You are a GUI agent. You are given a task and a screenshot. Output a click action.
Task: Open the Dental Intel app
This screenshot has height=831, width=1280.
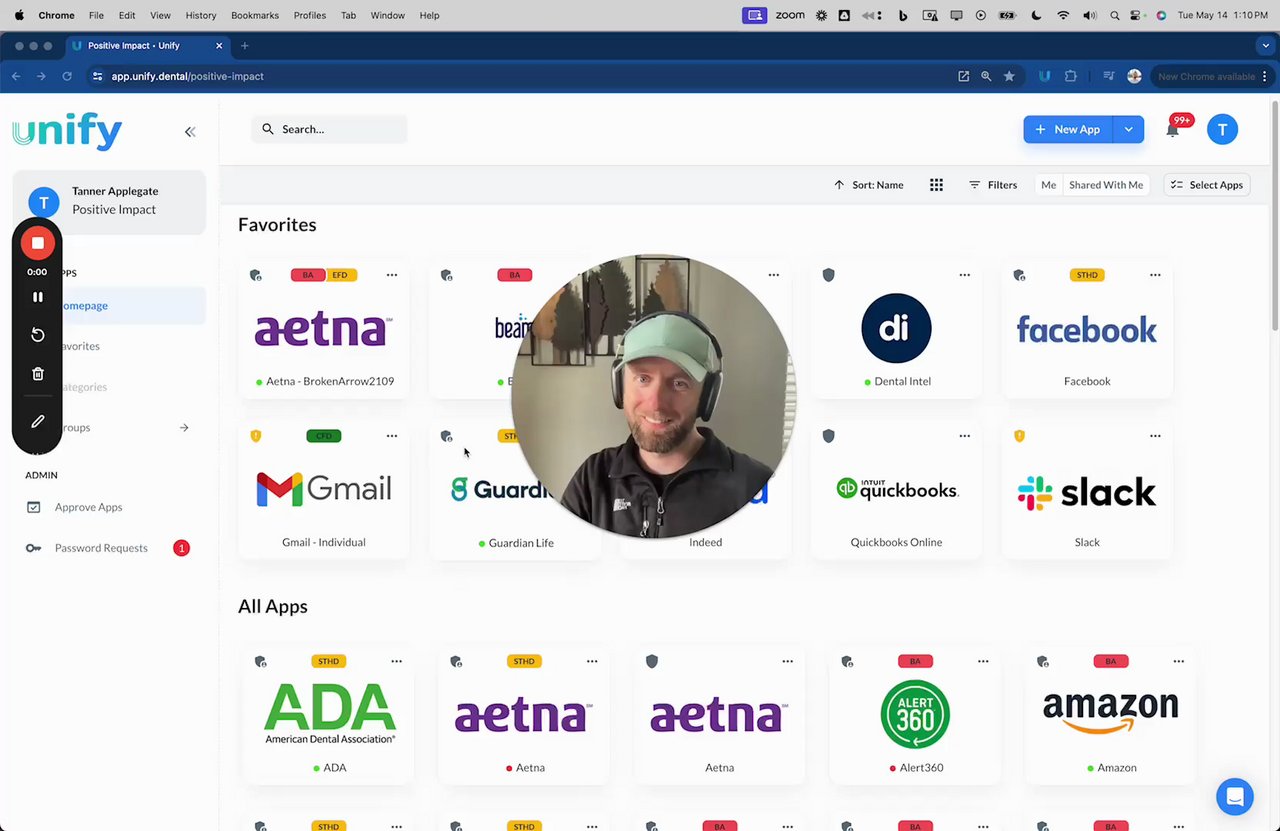pyautogui.click(x=896, y=330)
